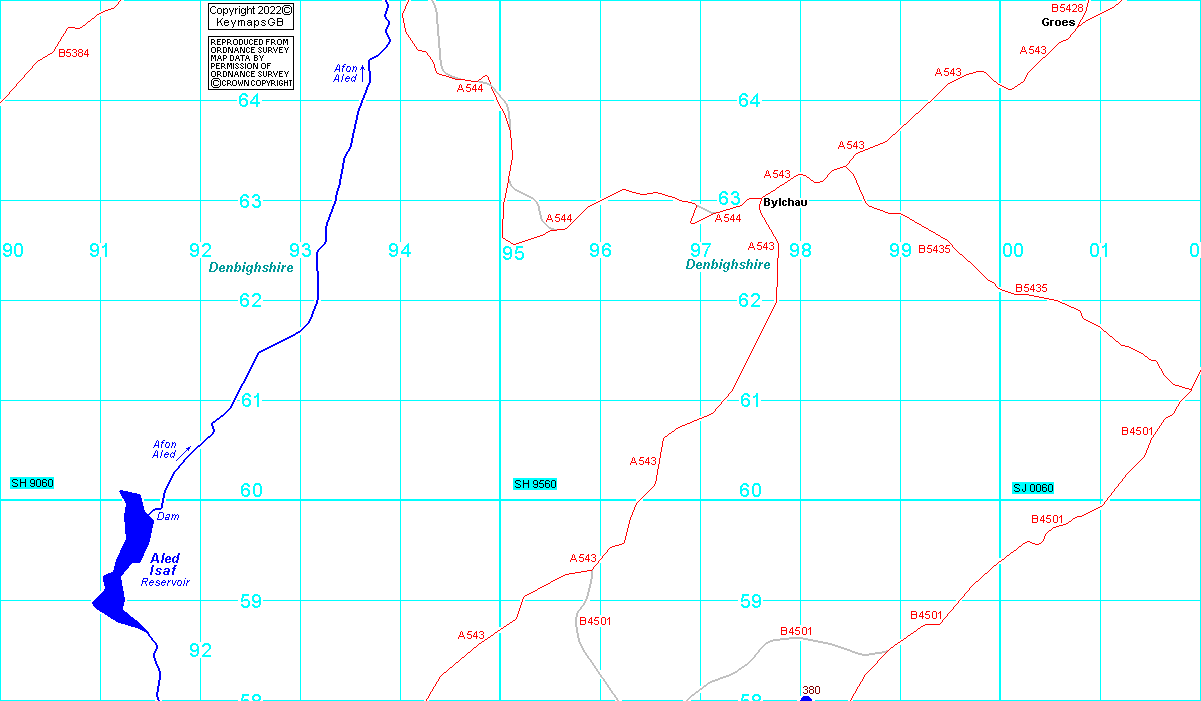
Task: Click the blue spot-height dot below 380
Action: point(806,698)
